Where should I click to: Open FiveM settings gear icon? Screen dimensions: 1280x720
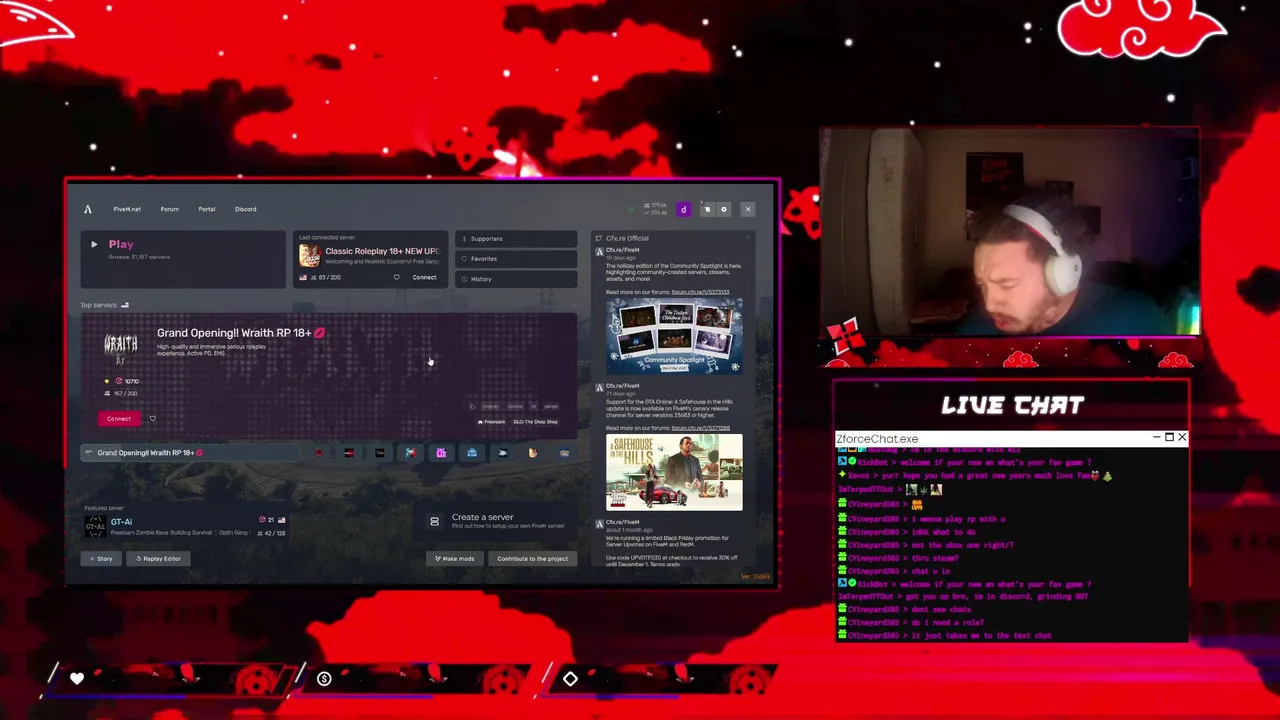pos(724,209)
